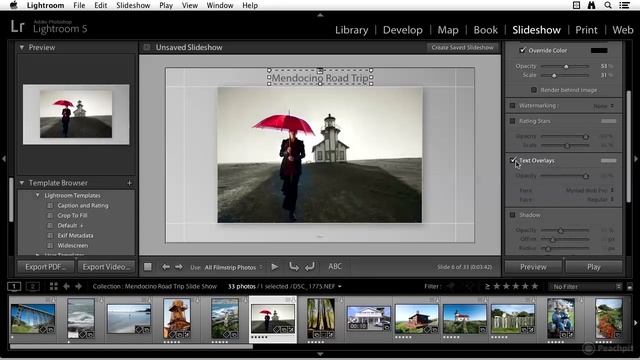Screen dimensions: 640x360
Task: Click the Preview button in right panel
Action: [533, 267]
